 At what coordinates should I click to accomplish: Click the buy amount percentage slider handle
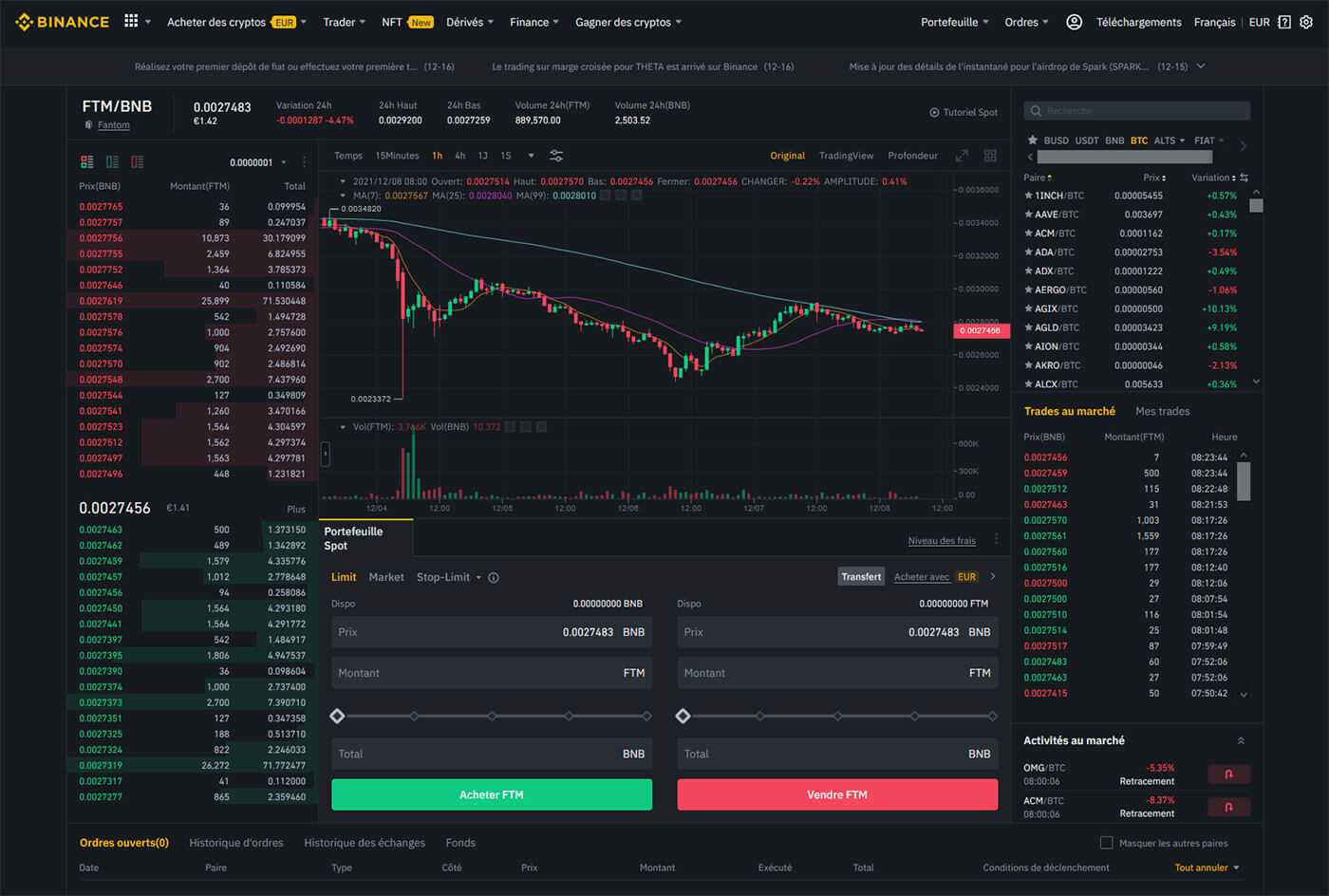[x=337, y=716]
